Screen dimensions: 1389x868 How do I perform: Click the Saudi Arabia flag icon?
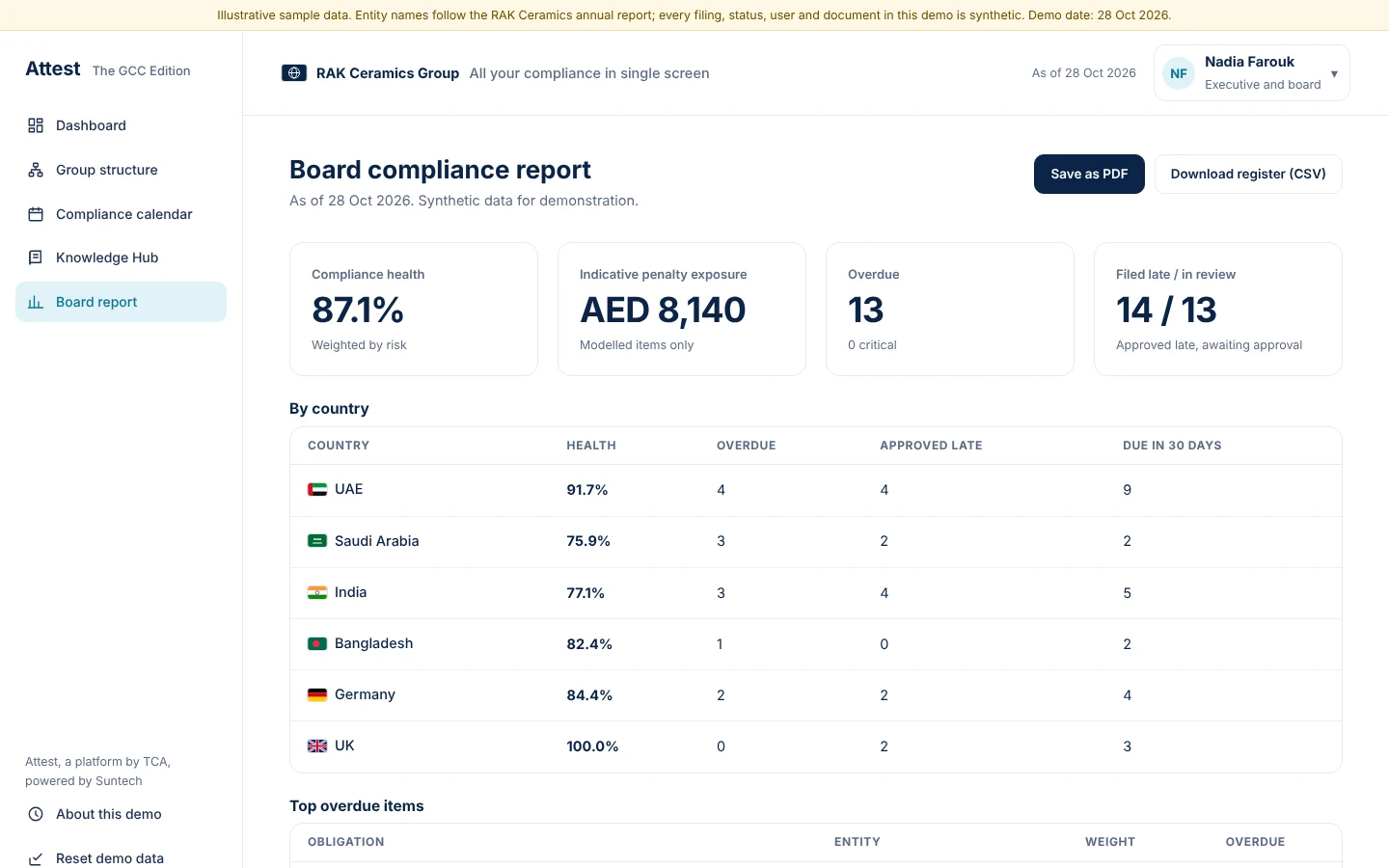(x=317, y=541)
